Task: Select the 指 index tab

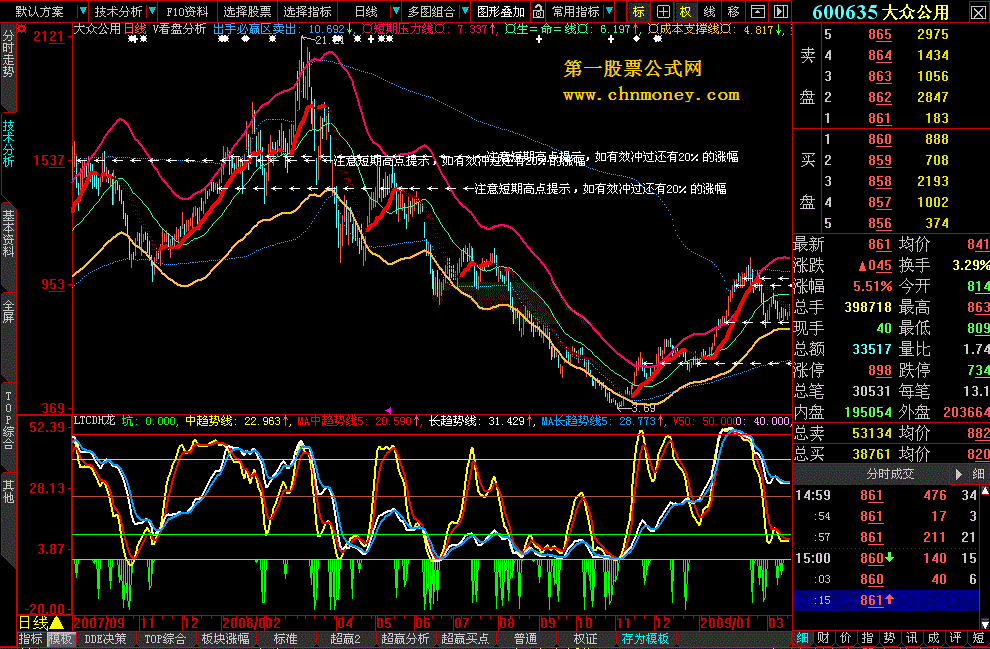Action: click(x=868, y=639)
